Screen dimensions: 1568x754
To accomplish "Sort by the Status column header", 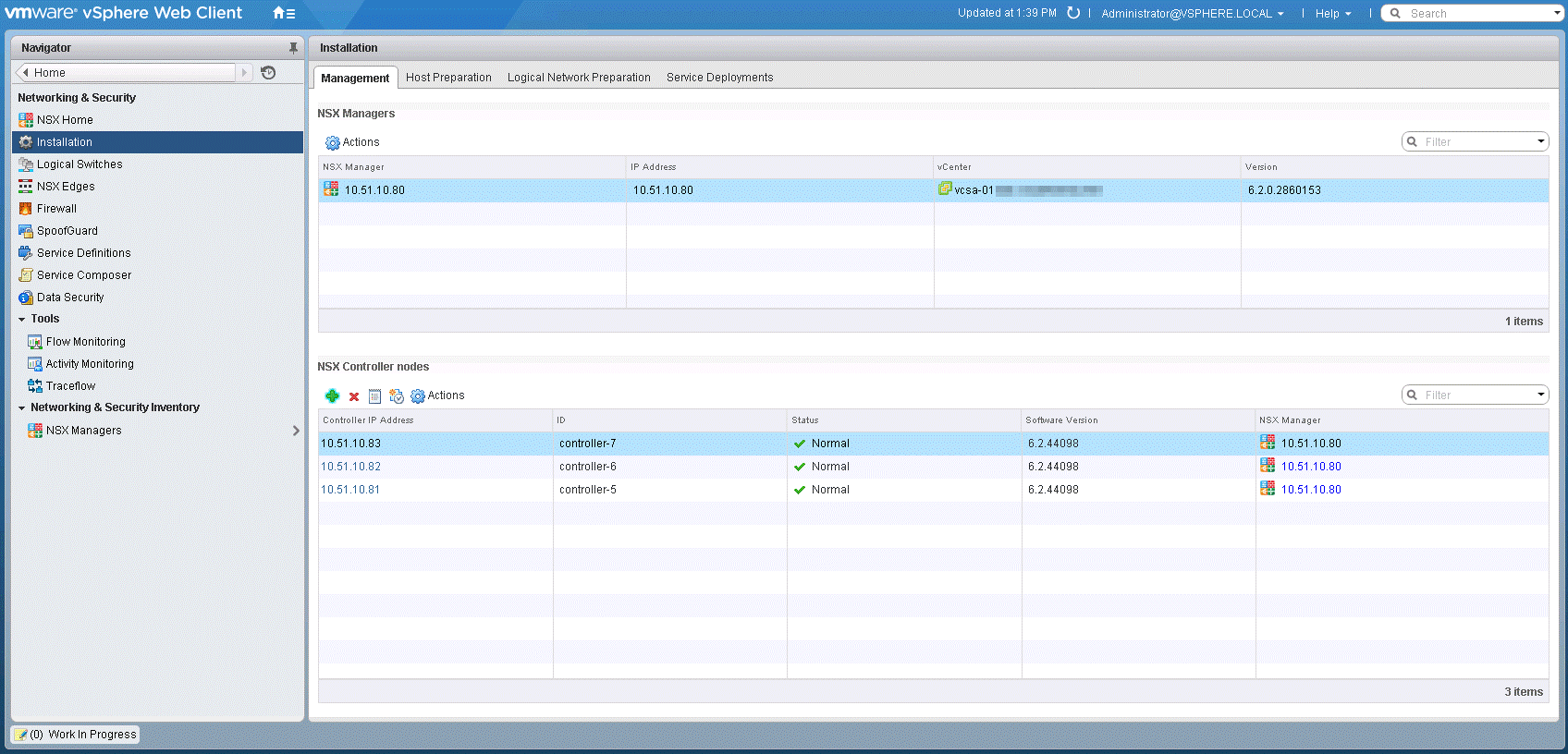I will 804,420.
